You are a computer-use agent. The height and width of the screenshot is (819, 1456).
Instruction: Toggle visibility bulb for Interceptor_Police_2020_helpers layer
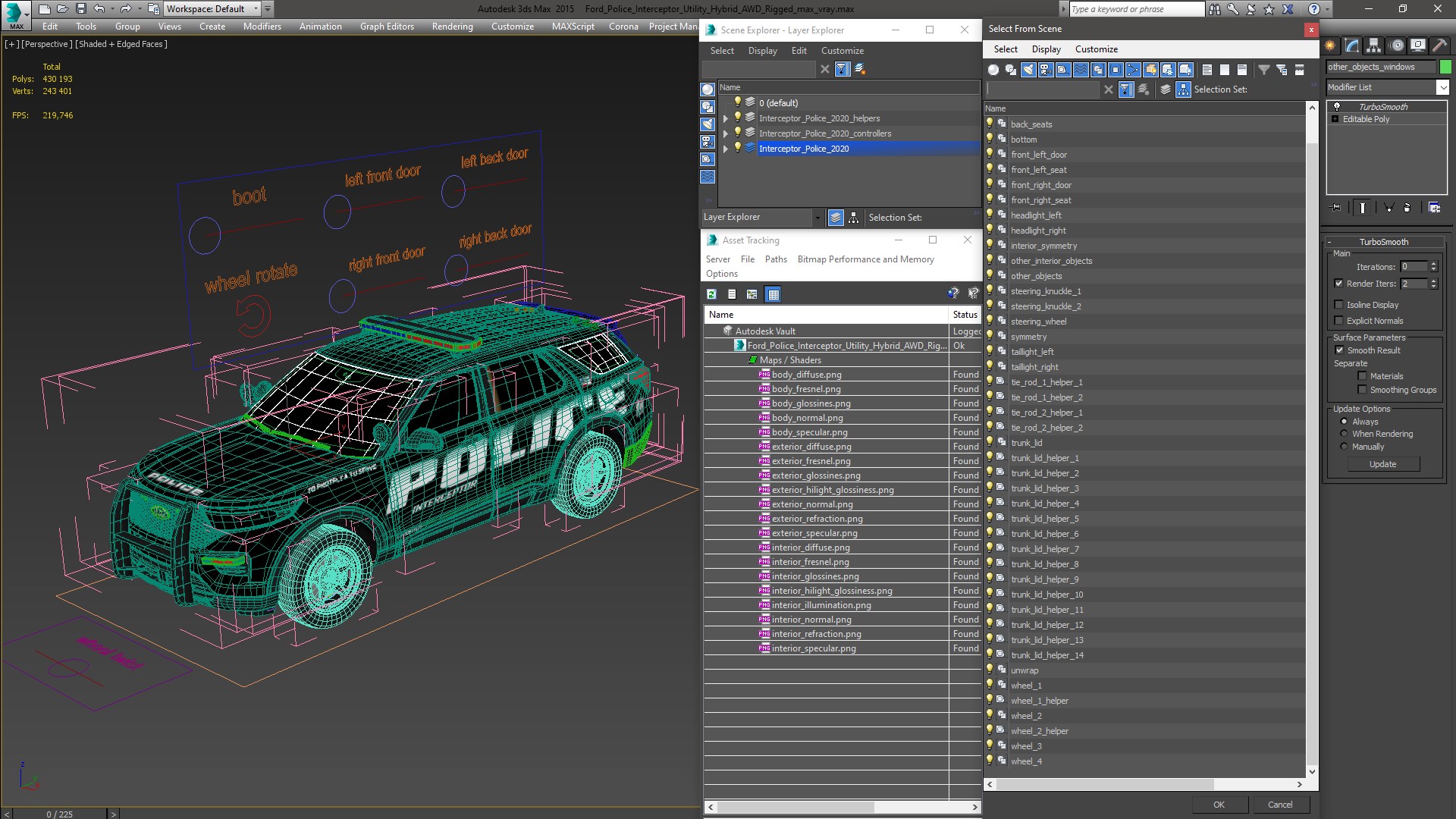point(737,118)
